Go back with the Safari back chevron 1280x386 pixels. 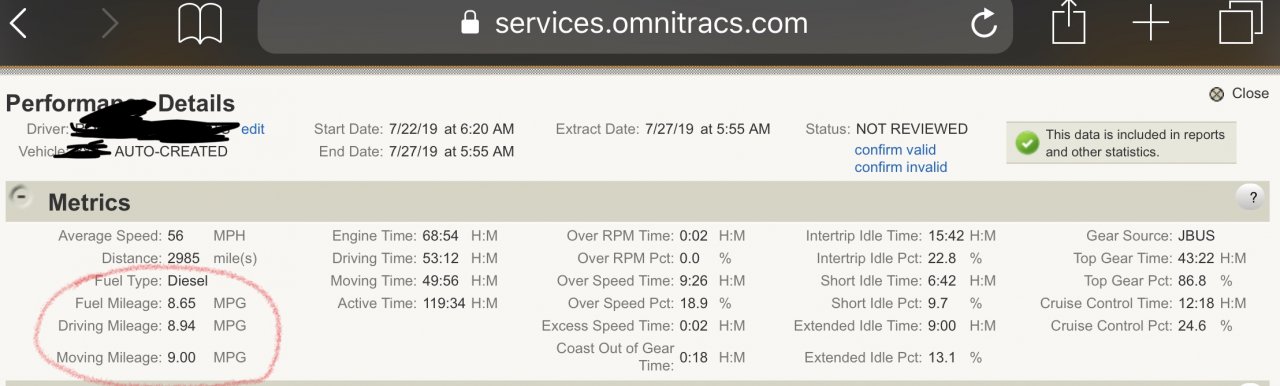click(x=19, y=23)
